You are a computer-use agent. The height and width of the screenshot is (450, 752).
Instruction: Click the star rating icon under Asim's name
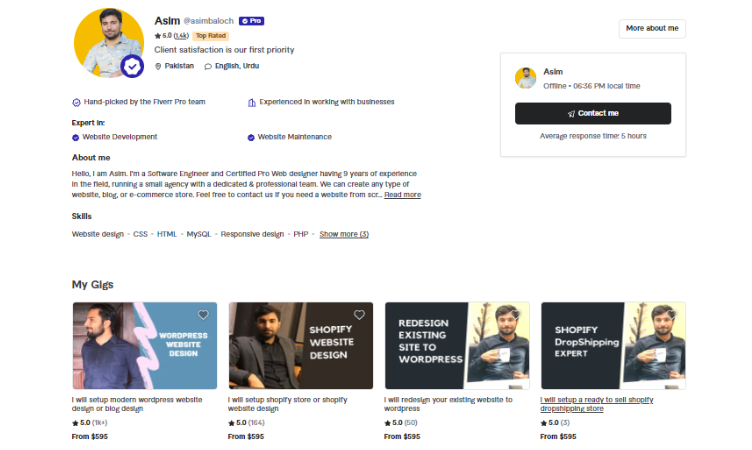[158, 35]
